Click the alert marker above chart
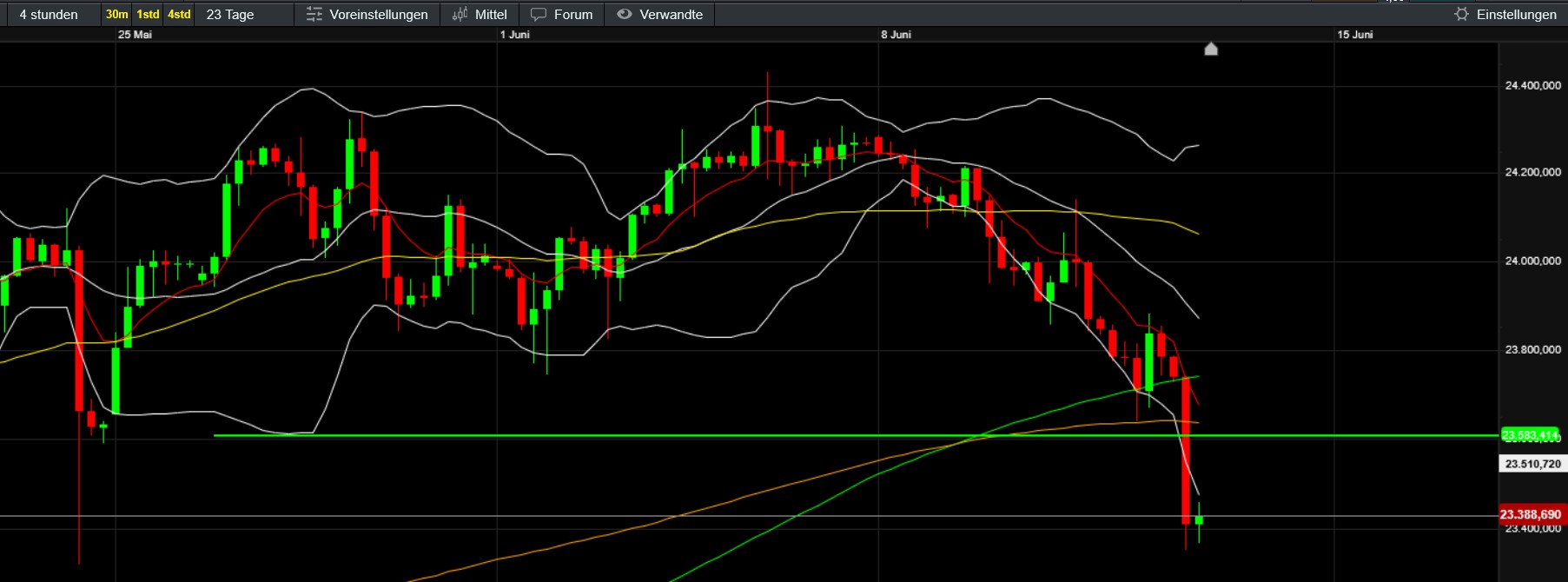The height and width of the screenshot is (582, 1568). coord(1211,50)
